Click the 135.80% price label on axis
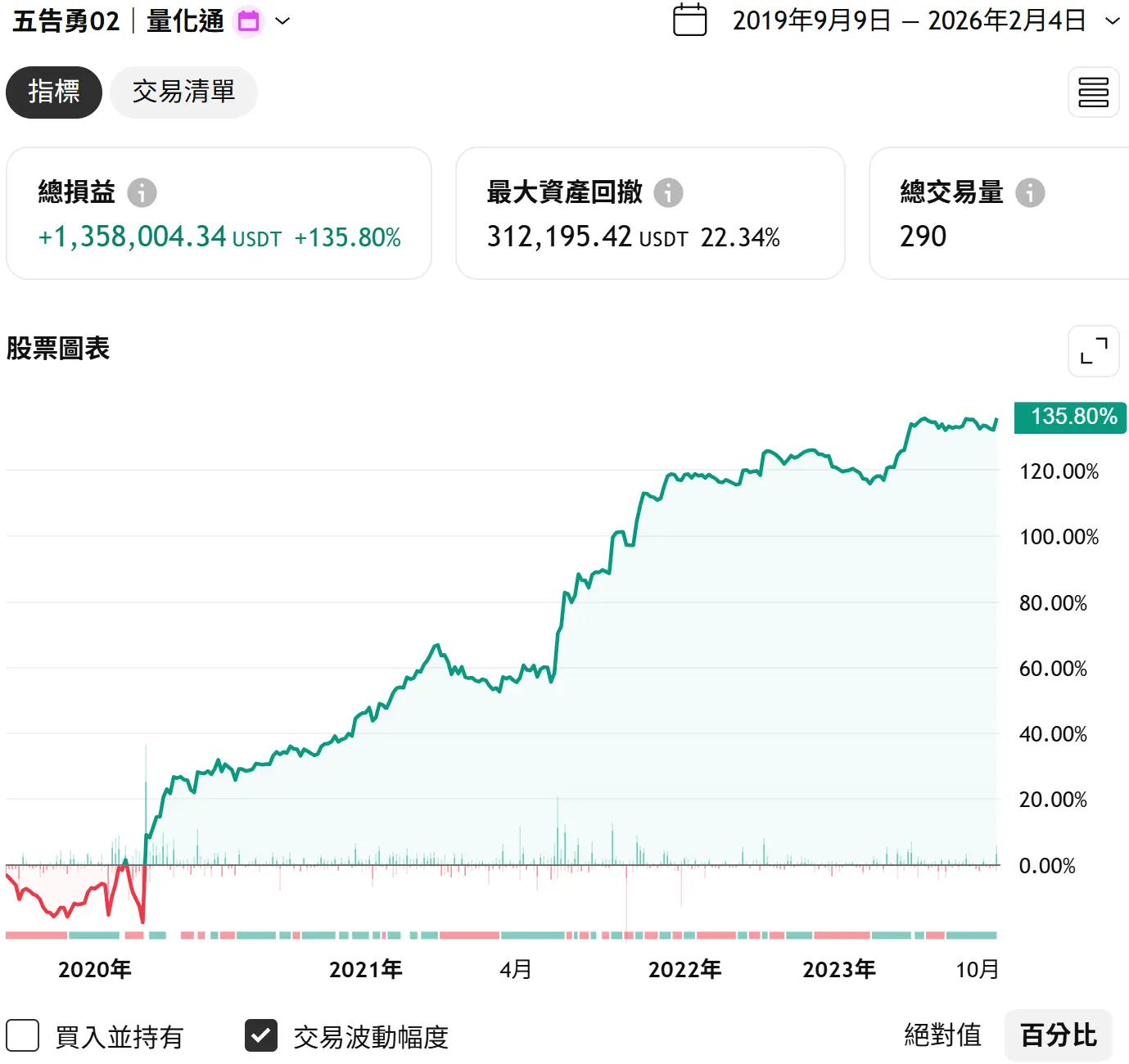This screenshot has height=1064, width=1129. point(1070,417)
